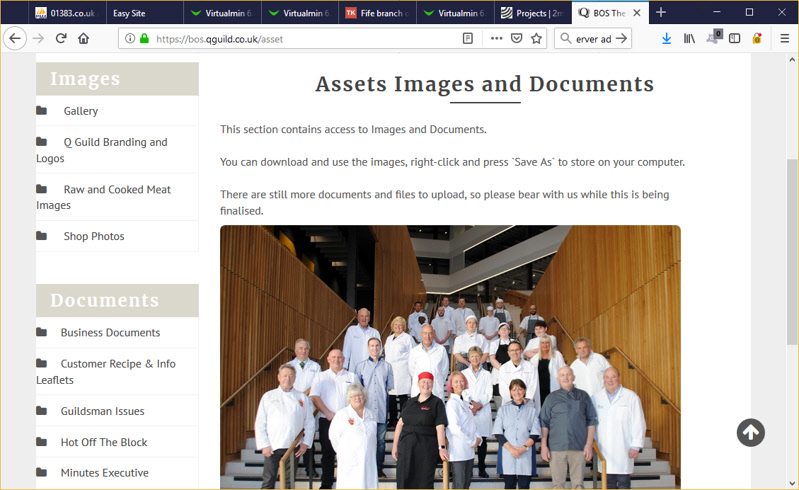Close the BOS tab with X
This screenshot has height=490, width=799.
(x=637, y=13)
